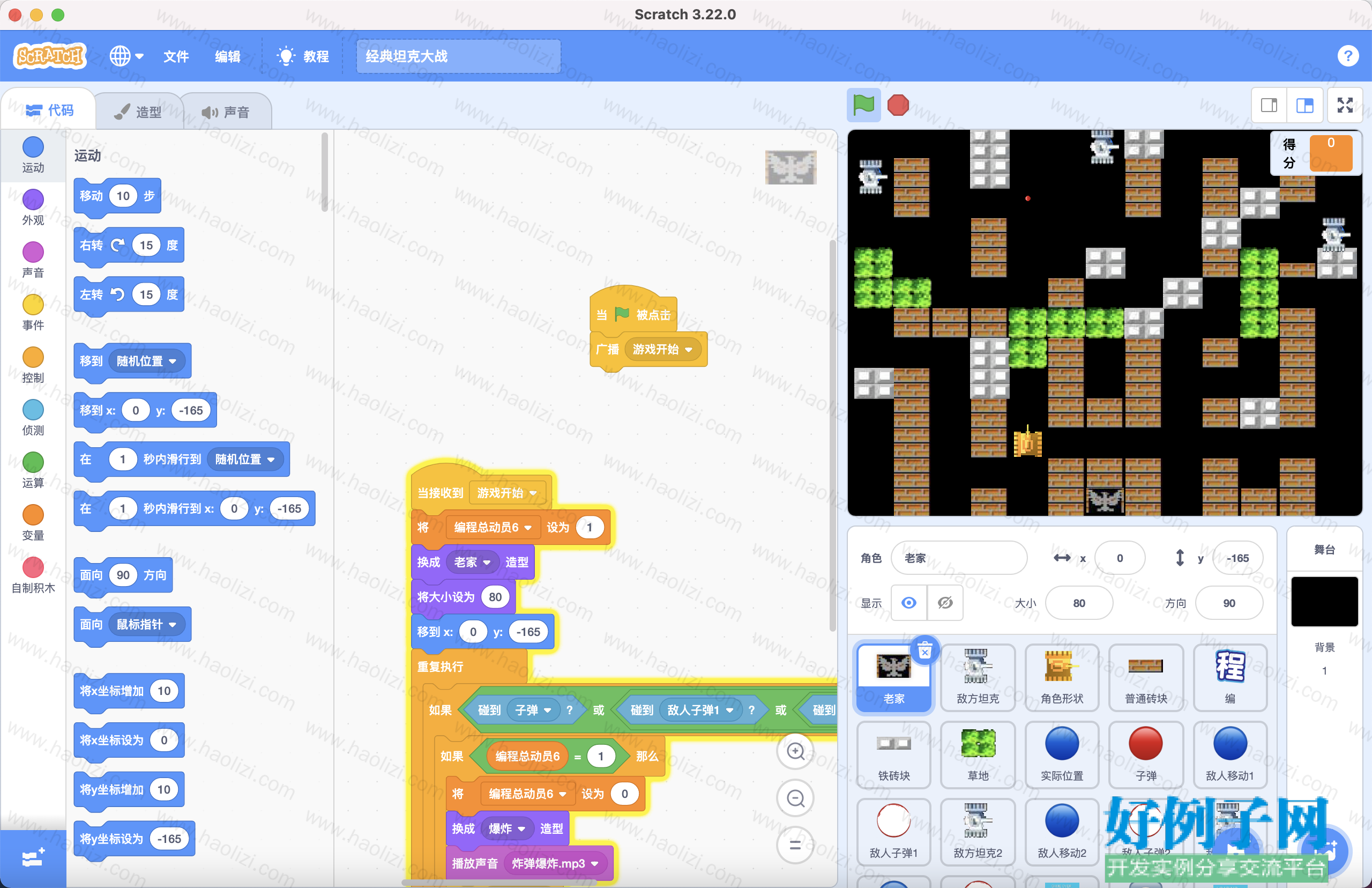Switch to large stage layout
The height and width of the screenshot is (888, 1372).
pyautogui.click(x=1304, y=105)
